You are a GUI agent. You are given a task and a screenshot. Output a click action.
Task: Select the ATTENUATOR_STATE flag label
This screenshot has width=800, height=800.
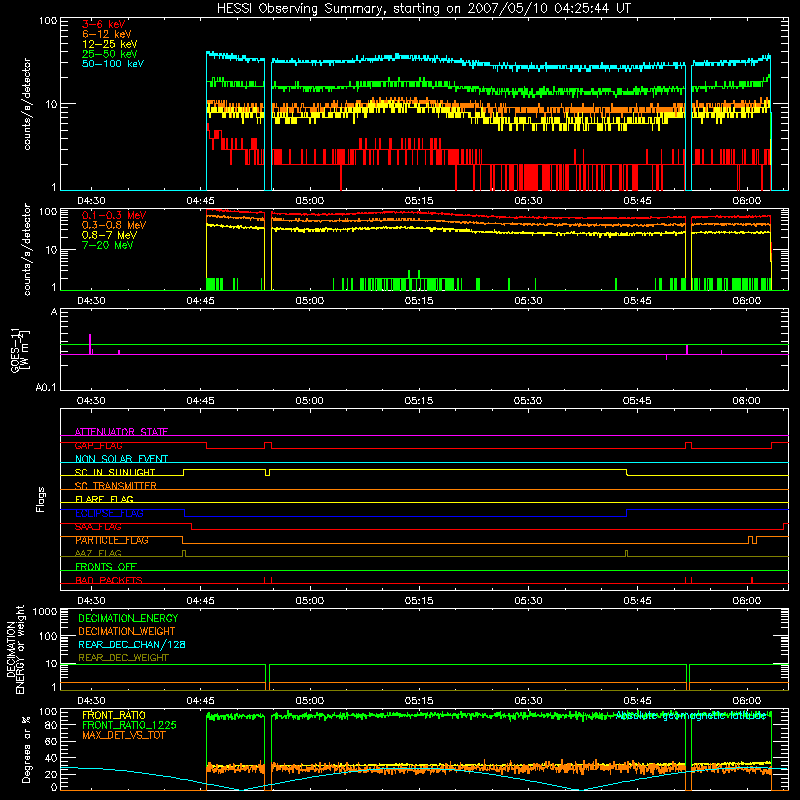[121, 432]
